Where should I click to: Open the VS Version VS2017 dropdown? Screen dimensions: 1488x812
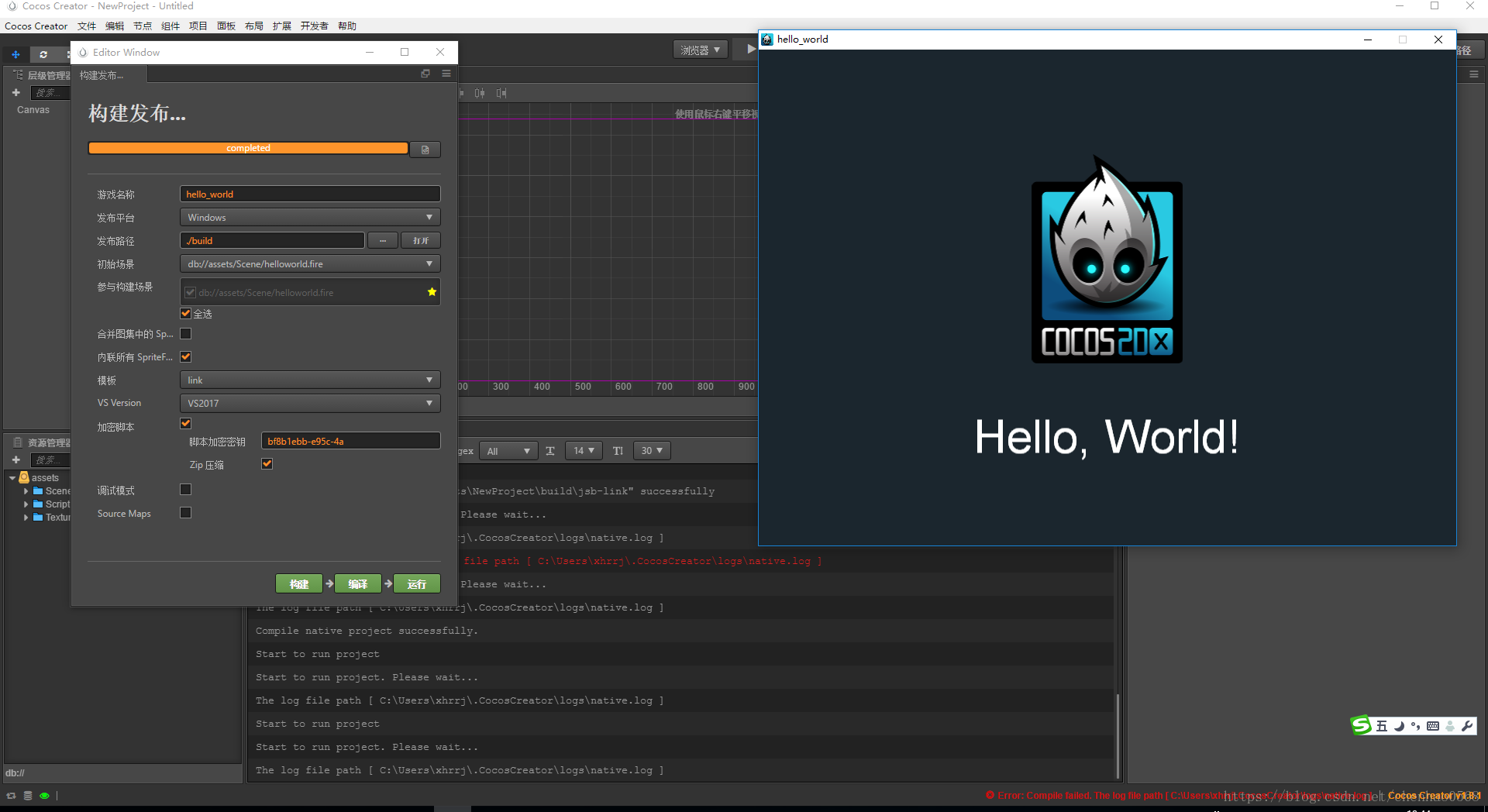point(310,404)
